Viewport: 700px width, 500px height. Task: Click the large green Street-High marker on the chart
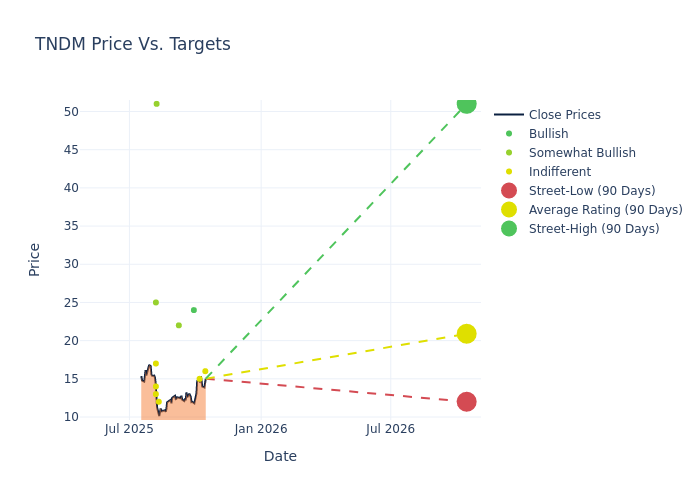pos(466,104)
